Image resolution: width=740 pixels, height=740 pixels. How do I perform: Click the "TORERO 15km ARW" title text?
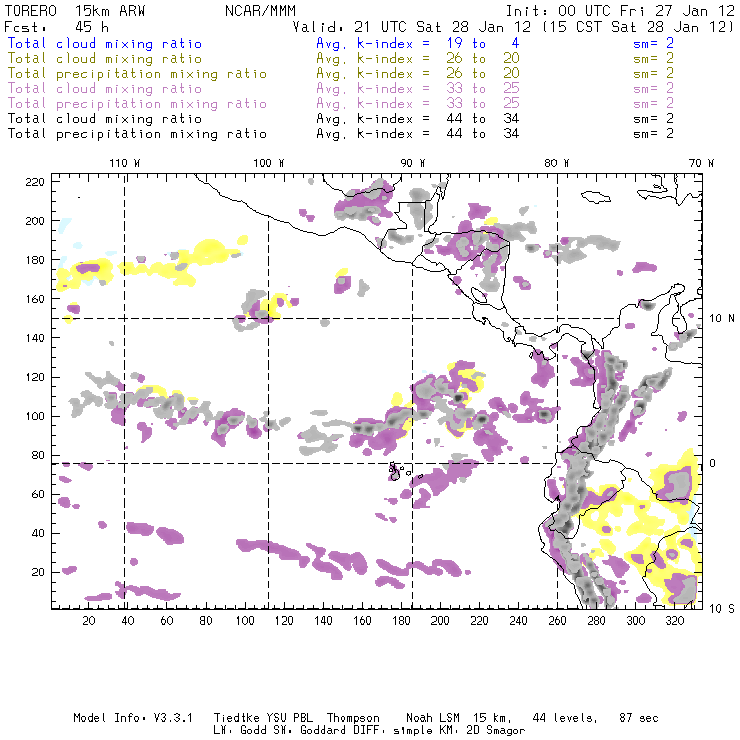75,11
